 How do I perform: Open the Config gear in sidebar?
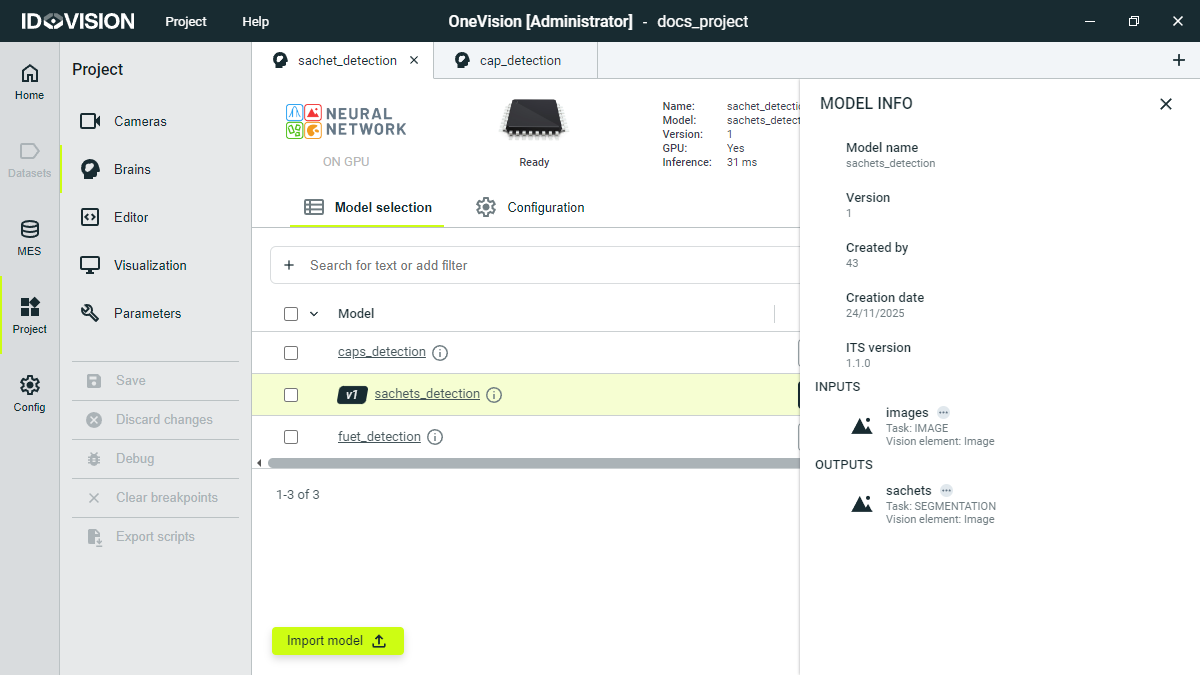[30, 393]
